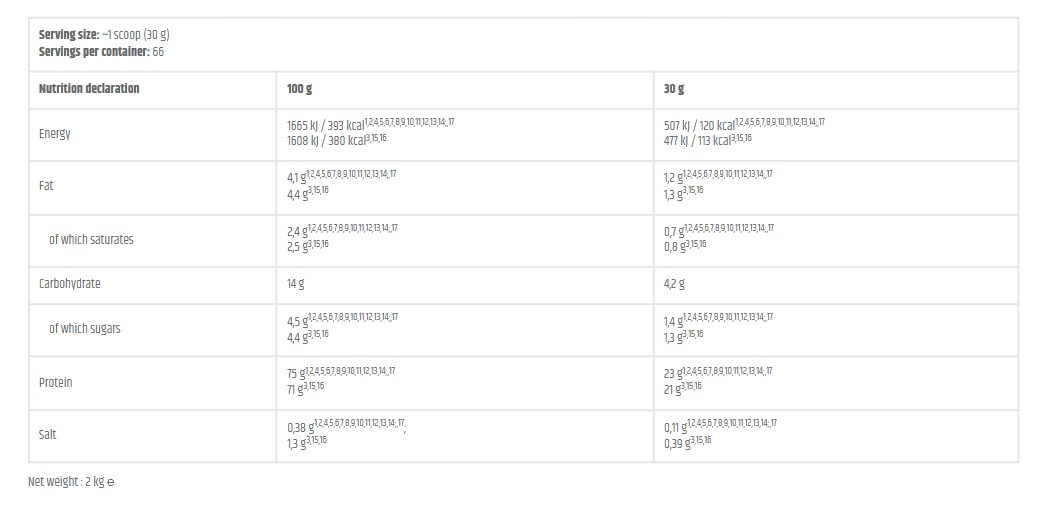
Task: Click the '14 g' carbohydrate value
Action: 295,284
